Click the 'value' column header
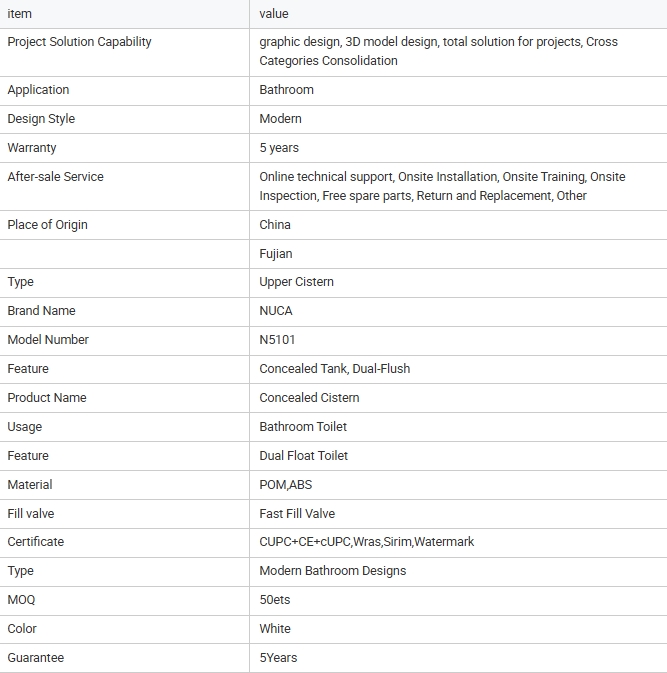This screenshot has width=667, height=673. point(274,14)
